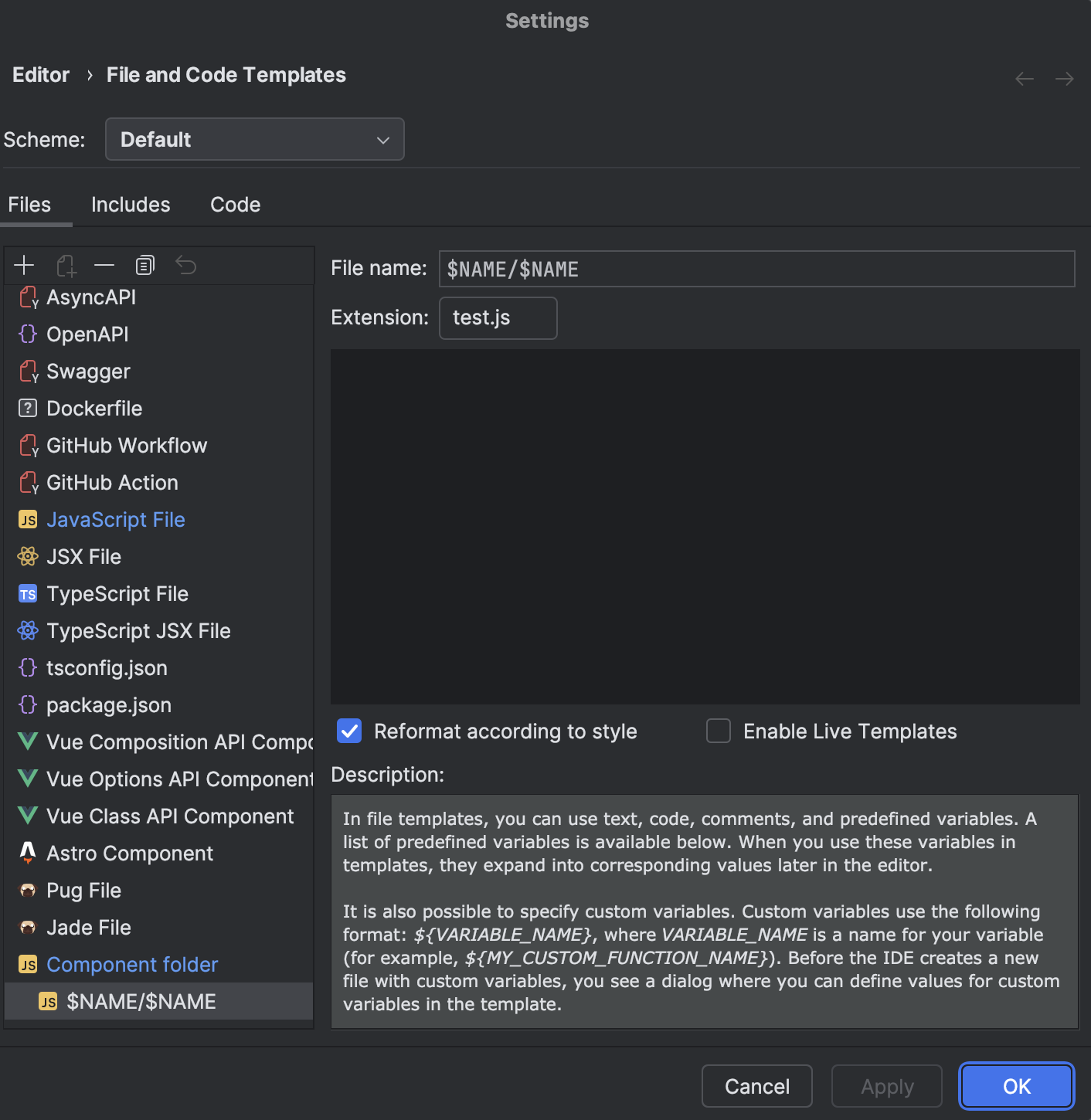Click the braces icon beside tsconfig.json

click(x=28, y=667)
